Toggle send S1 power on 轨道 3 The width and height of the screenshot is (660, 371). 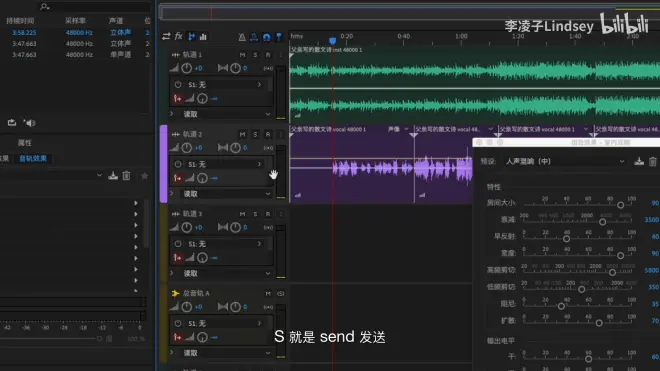[x=178, y=244]
